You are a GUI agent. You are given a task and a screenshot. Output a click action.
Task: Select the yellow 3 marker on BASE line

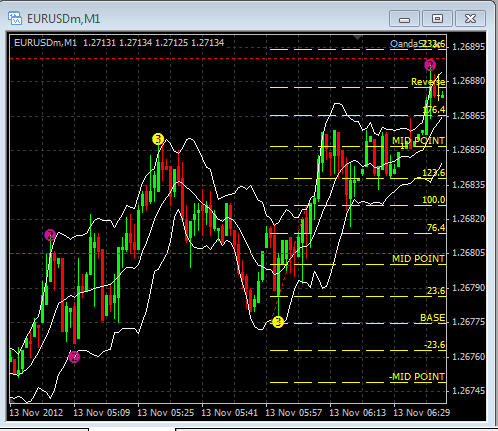(x=278, y=322)
